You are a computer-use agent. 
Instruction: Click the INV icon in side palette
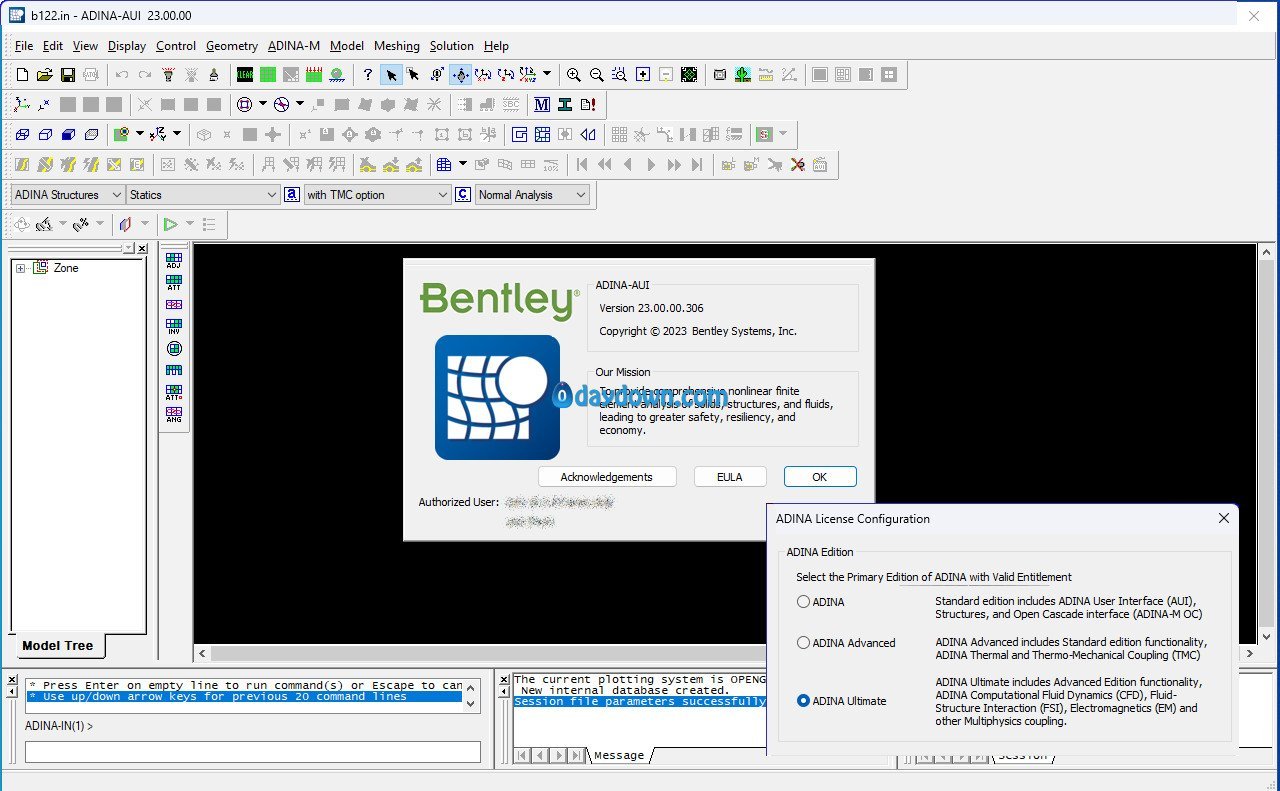pos(174,326)
